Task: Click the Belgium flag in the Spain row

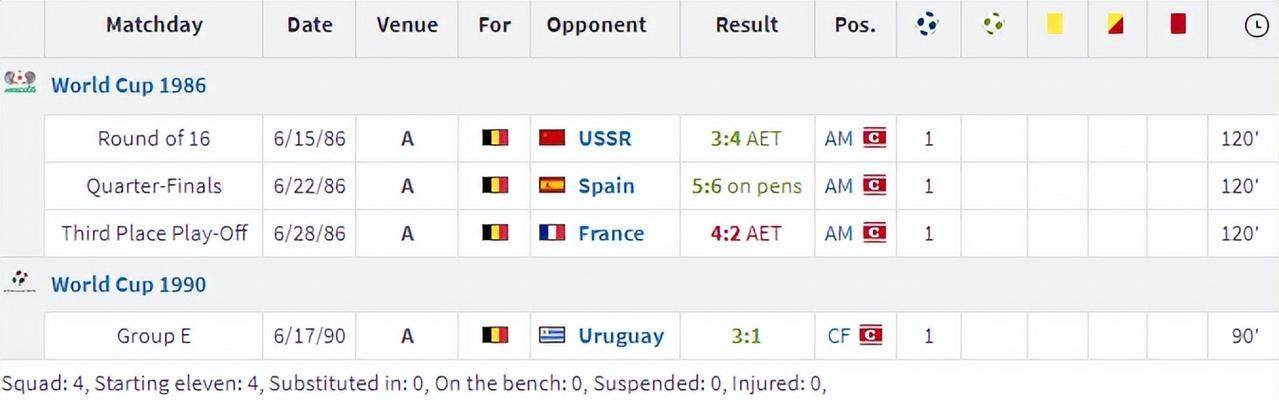Action: click(496, 185)
